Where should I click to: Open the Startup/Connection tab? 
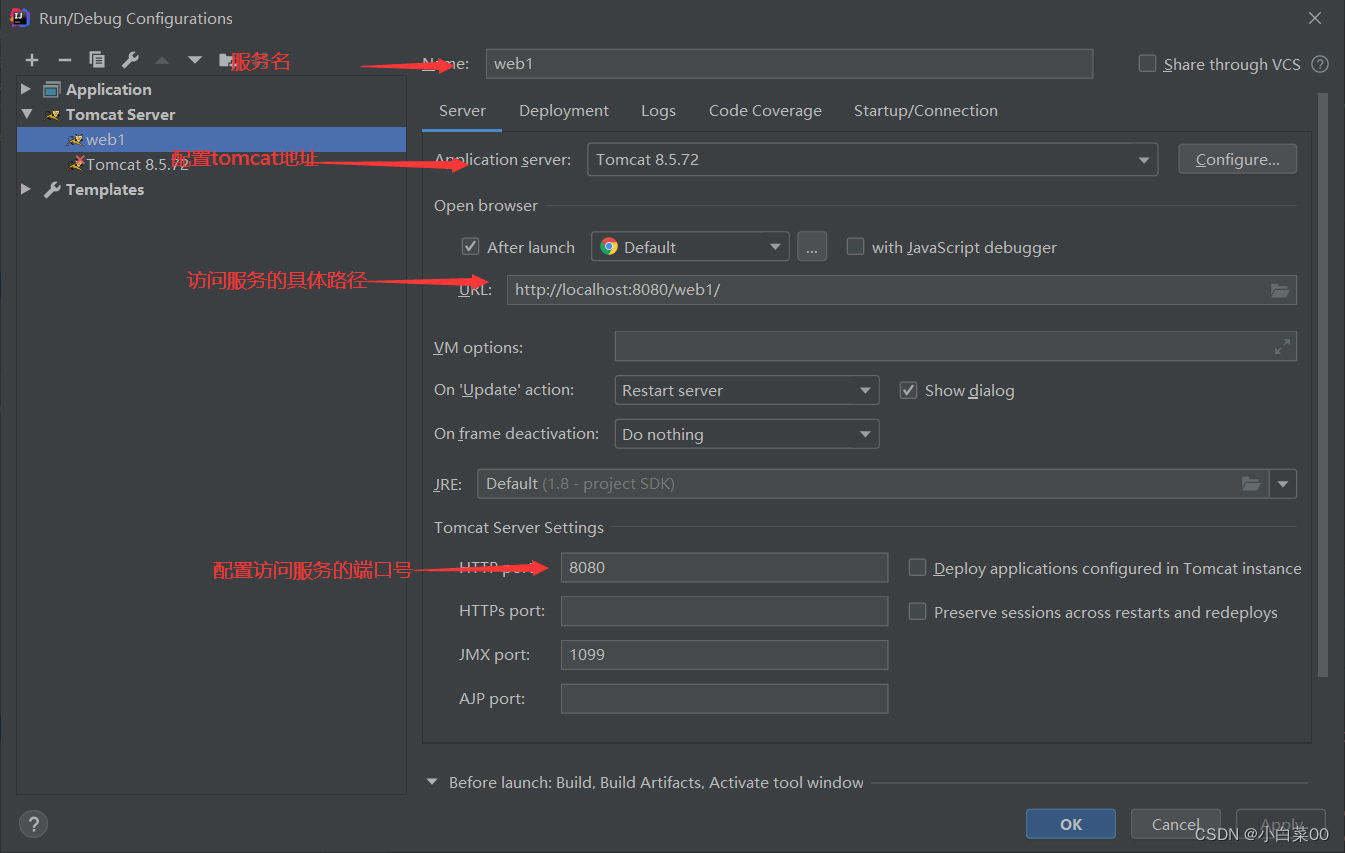(925, 111)
